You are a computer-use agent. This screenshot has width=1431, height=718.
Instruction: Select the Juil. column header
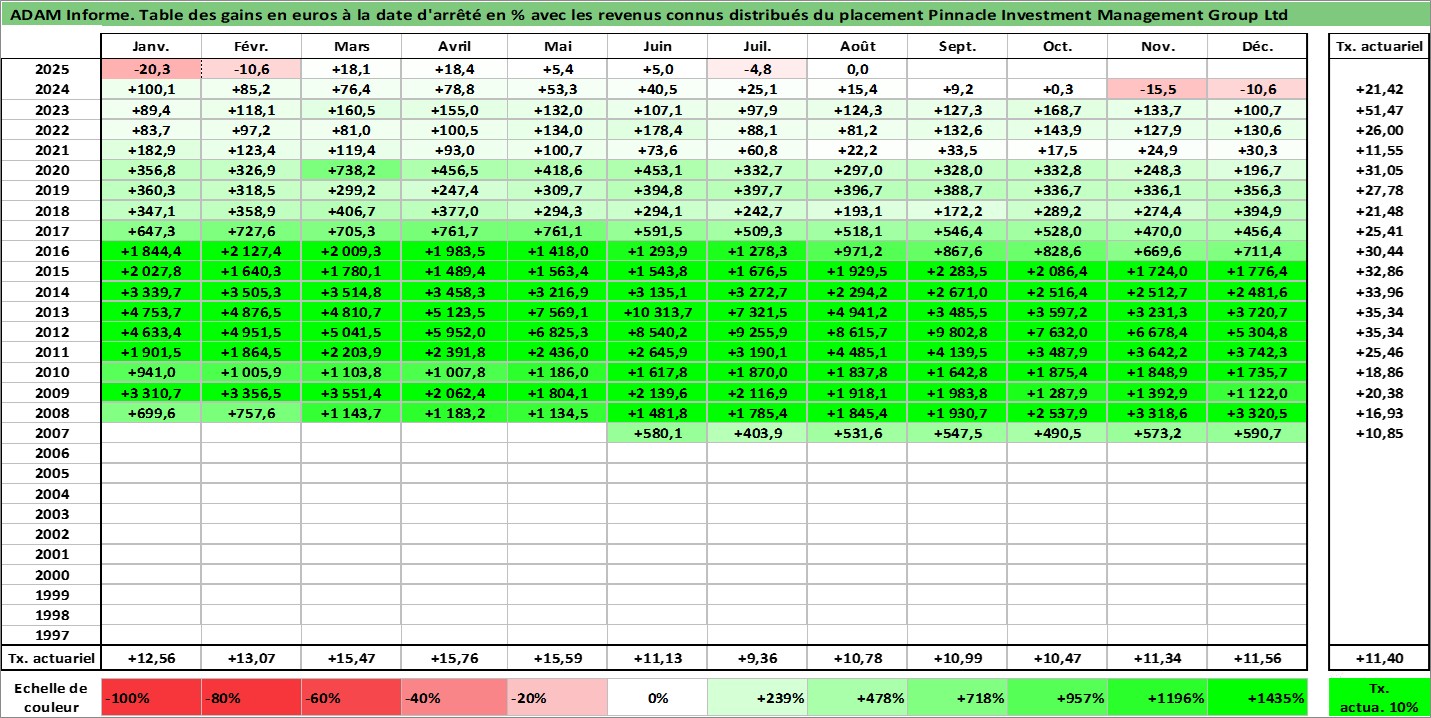click(x=757, y=47)
